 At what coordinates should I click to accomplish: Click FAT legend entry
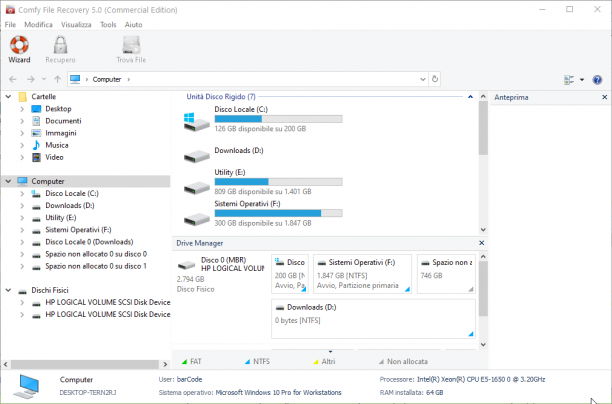[x=192, y=361]
